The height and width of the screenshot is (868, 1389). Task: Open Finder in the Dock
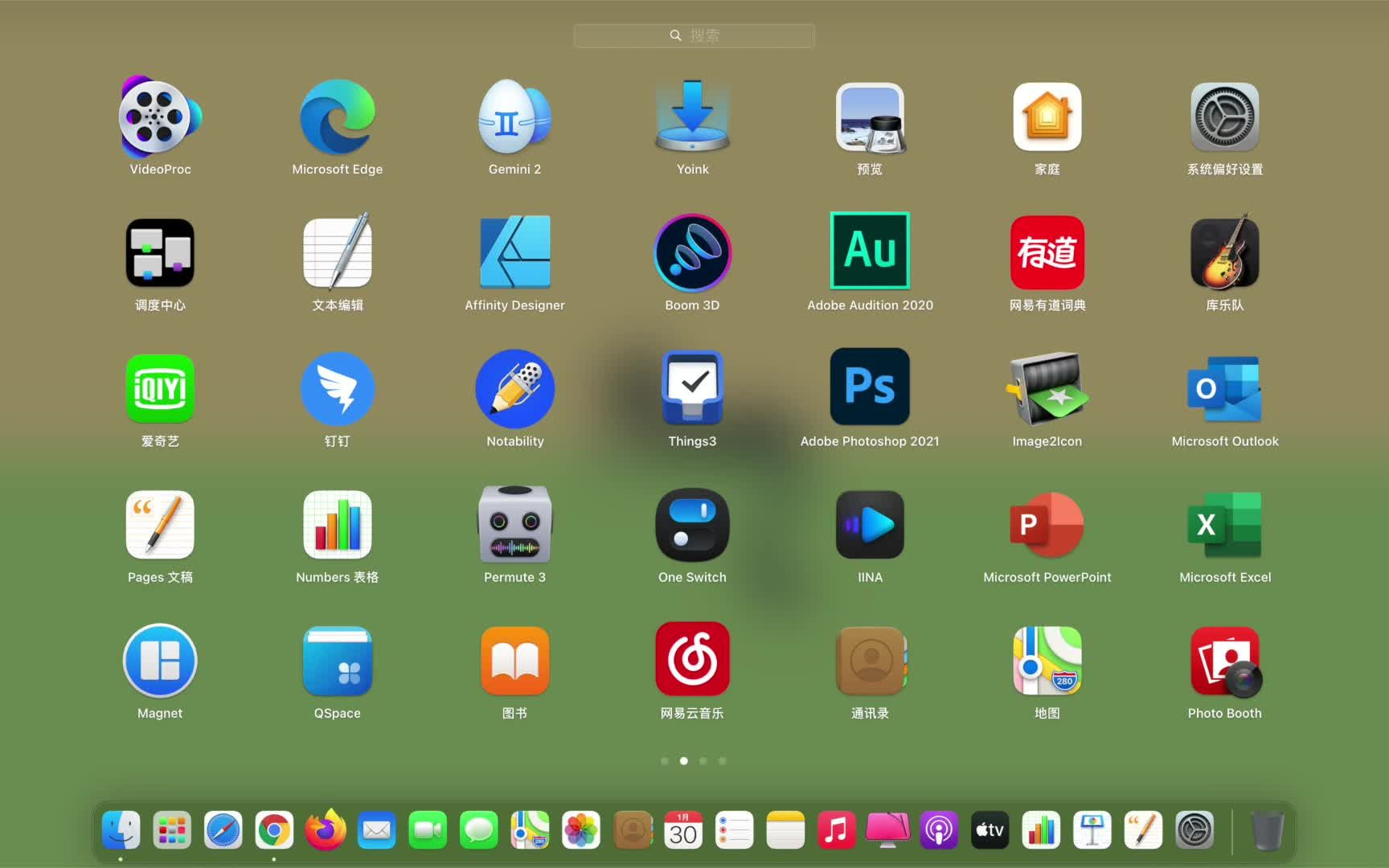(121, 830)
